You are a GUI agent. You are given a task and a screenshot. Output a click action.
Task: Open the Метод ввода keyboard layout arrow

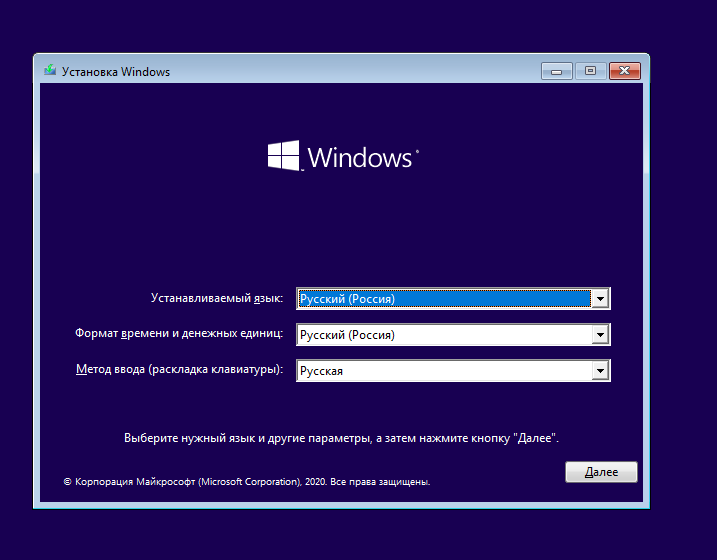600,371
